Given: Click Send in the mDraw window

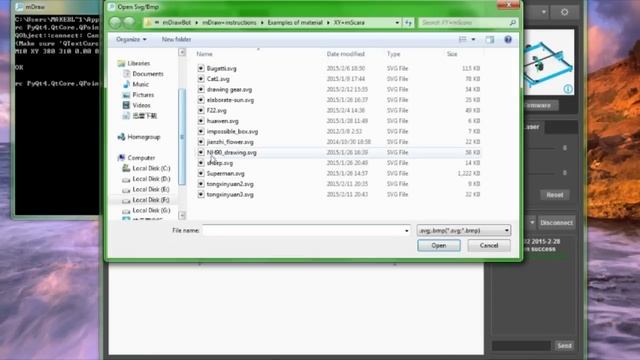Looking at the screenshot, I should coord(564,346).
